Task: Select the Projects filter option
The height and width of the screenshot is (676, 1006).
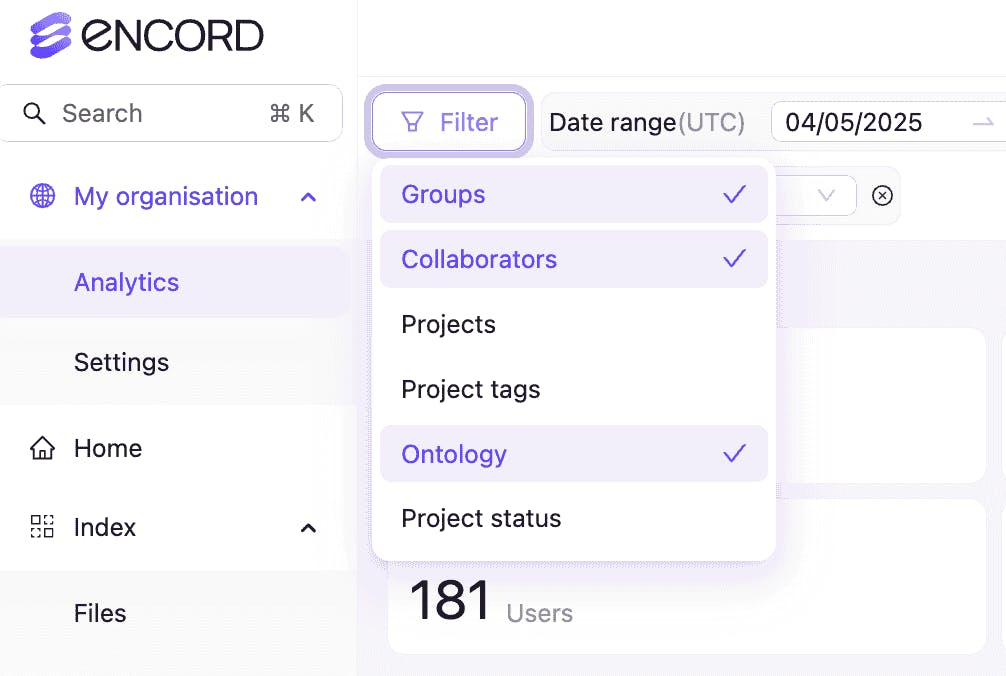Action: click(x=574, y=324)
